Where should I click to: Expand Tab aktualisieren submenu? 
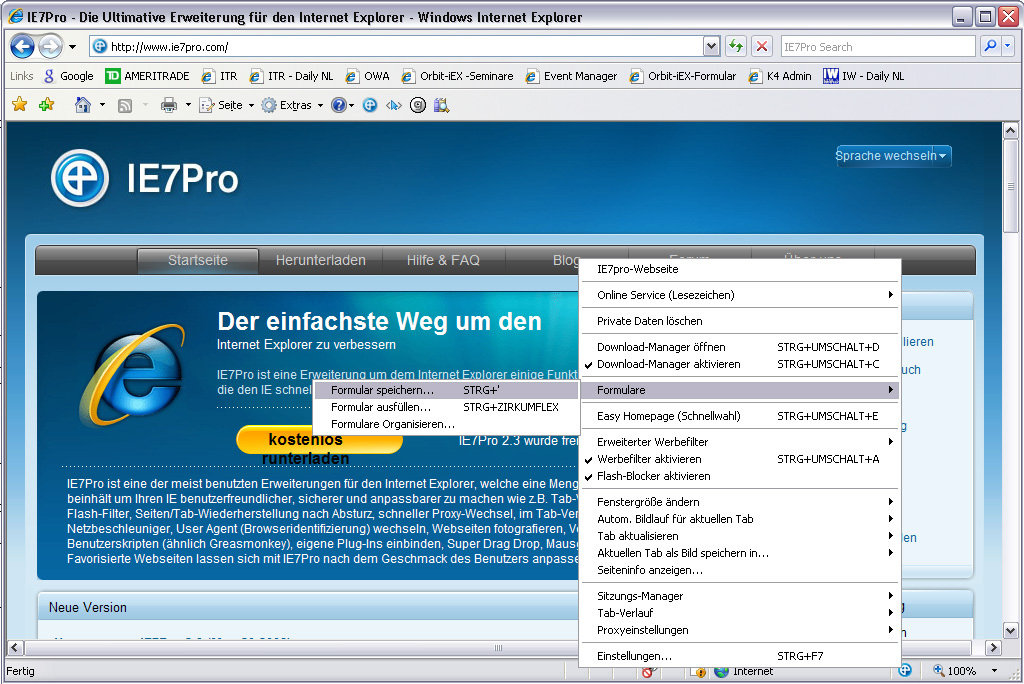click(x=738, y=536)
